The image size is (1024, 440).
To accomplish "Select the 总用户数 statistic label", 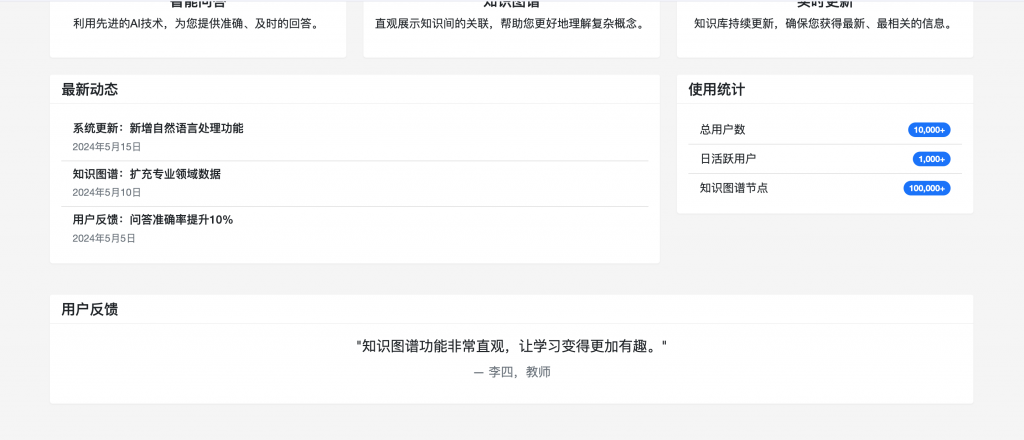I will point(722,129).
